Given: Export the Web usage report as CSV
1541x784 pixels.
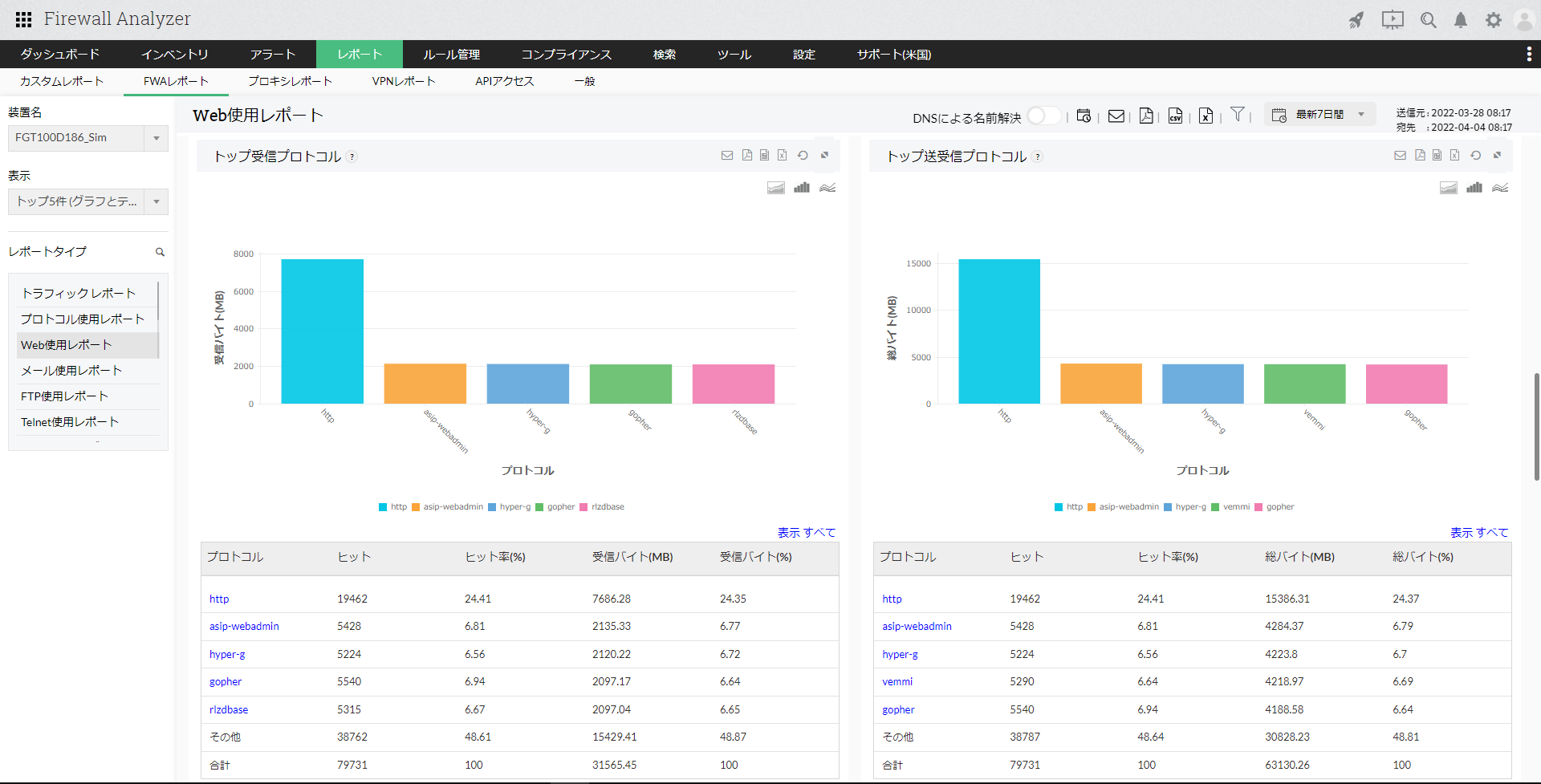Looking at the screenshot, I should pos(1175,116).
